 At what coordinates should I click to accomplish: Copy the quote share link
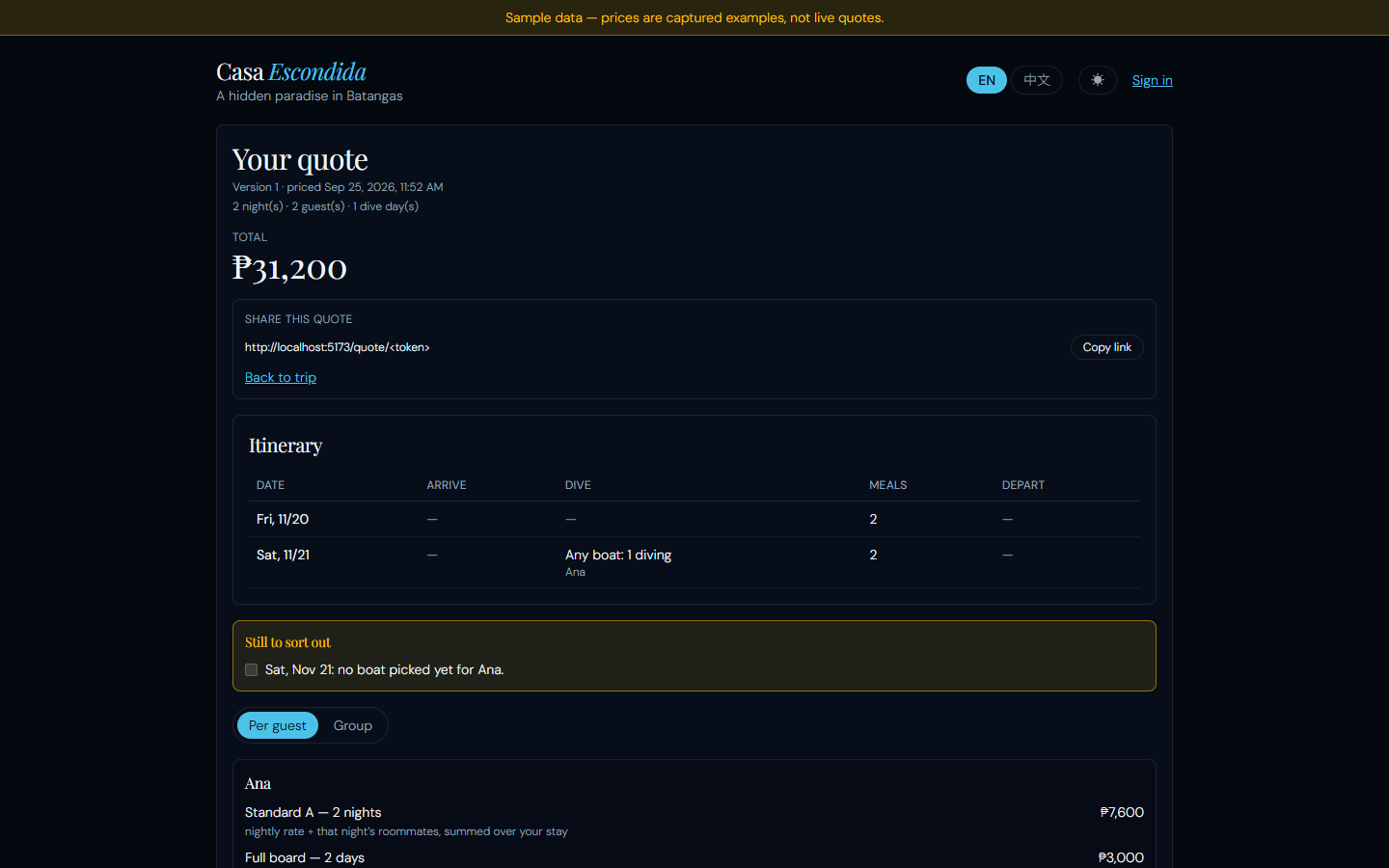[x=1106, y=347]
